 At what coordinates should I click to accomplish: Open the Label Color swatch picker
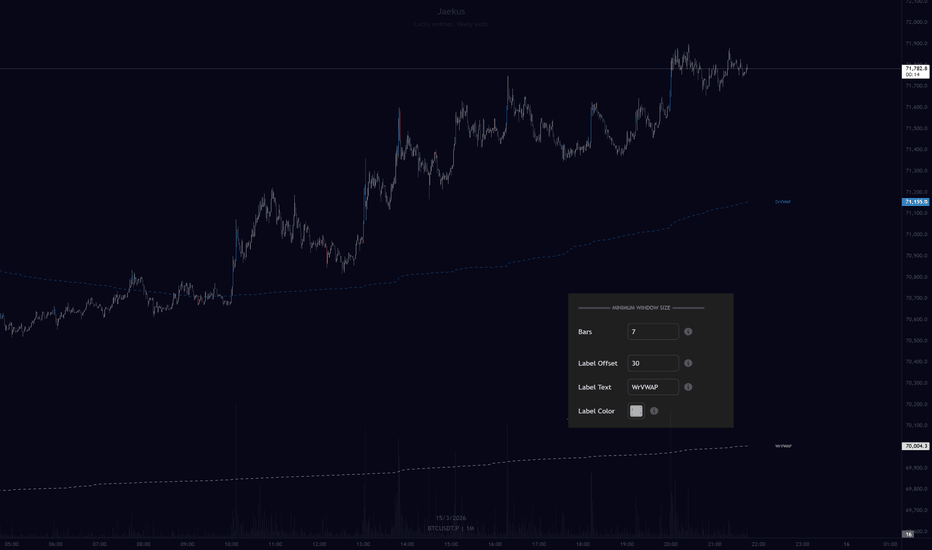636,411
